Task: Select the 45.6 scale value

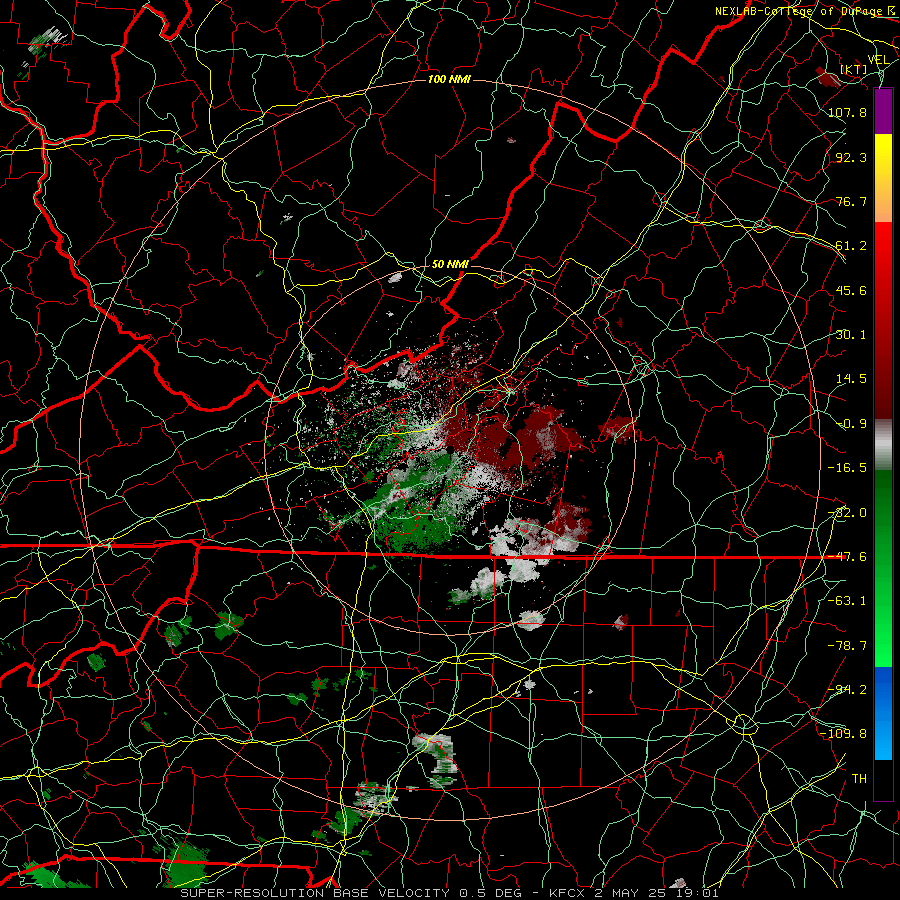Action: [851, 290]
